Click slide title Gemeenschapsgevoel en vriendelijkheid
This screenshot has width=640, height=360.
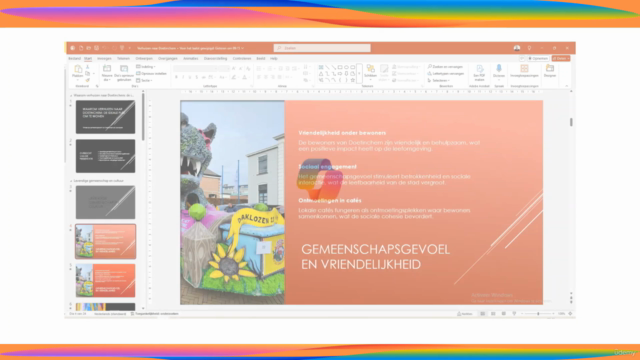376,257
